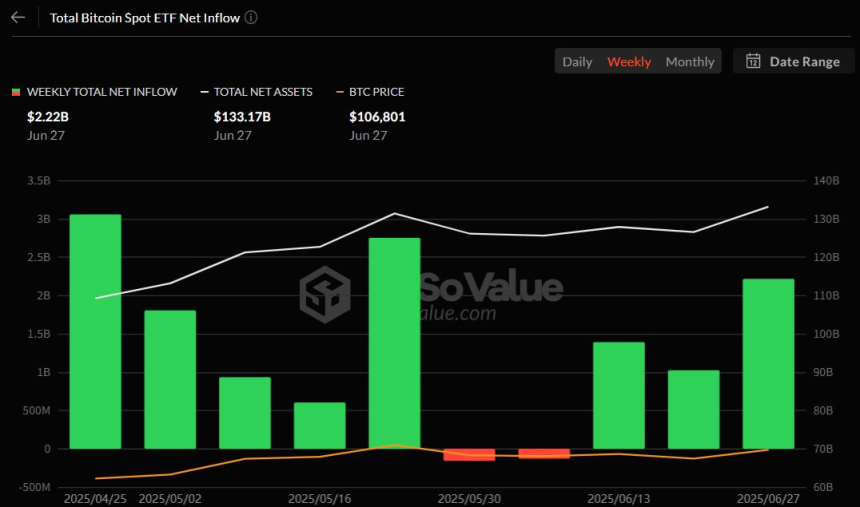The width and height of the screenshot is (860, 507).
Task: Click the green bar for 2025/04/25
Action: point(95,331)
